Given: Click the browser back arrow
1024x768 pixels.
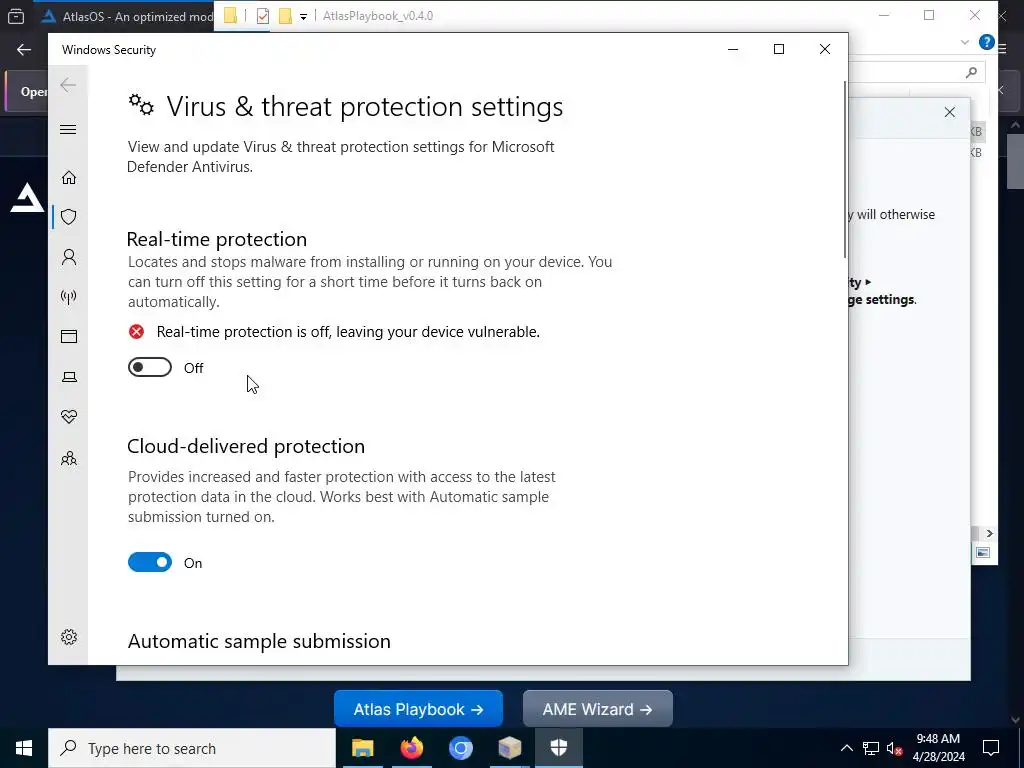Looking at the screenshot, I should click(24, 50).
